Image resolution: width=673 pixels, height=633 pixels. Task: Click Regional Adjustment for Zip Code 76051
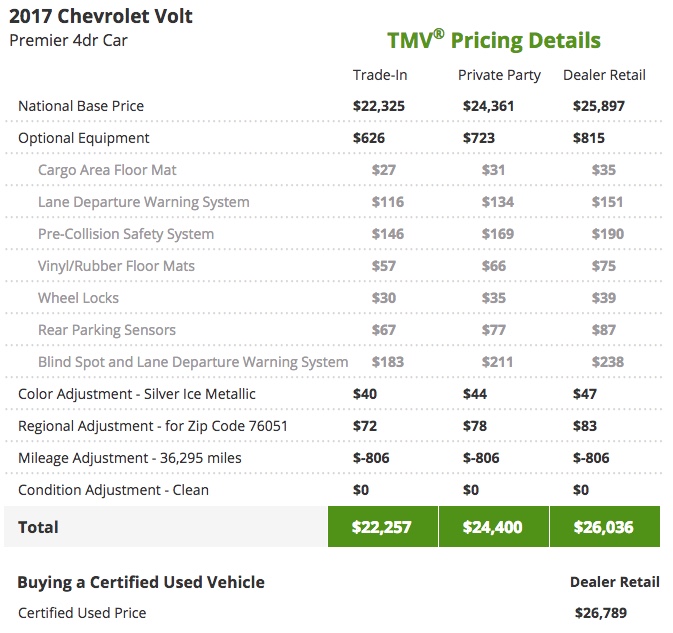coord(153,426)
